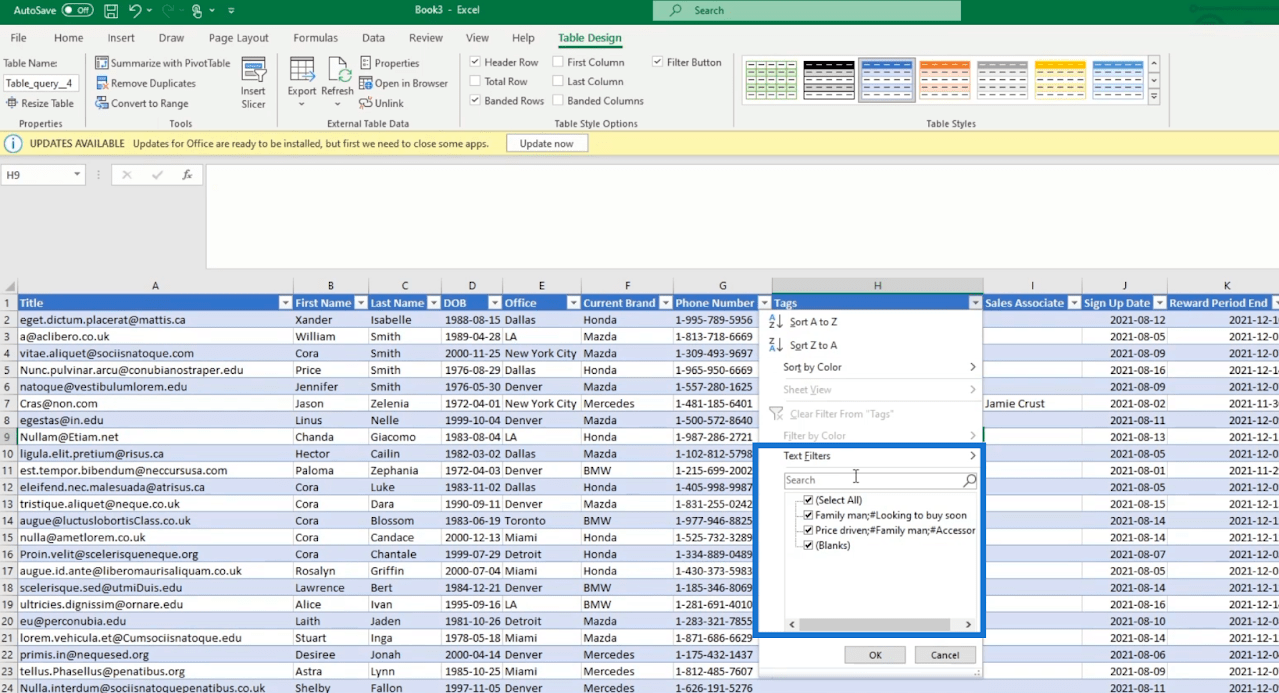Click the updates available info icon
The width and height of the screenshot is (1279, 693).
click(x=13, y=144)
